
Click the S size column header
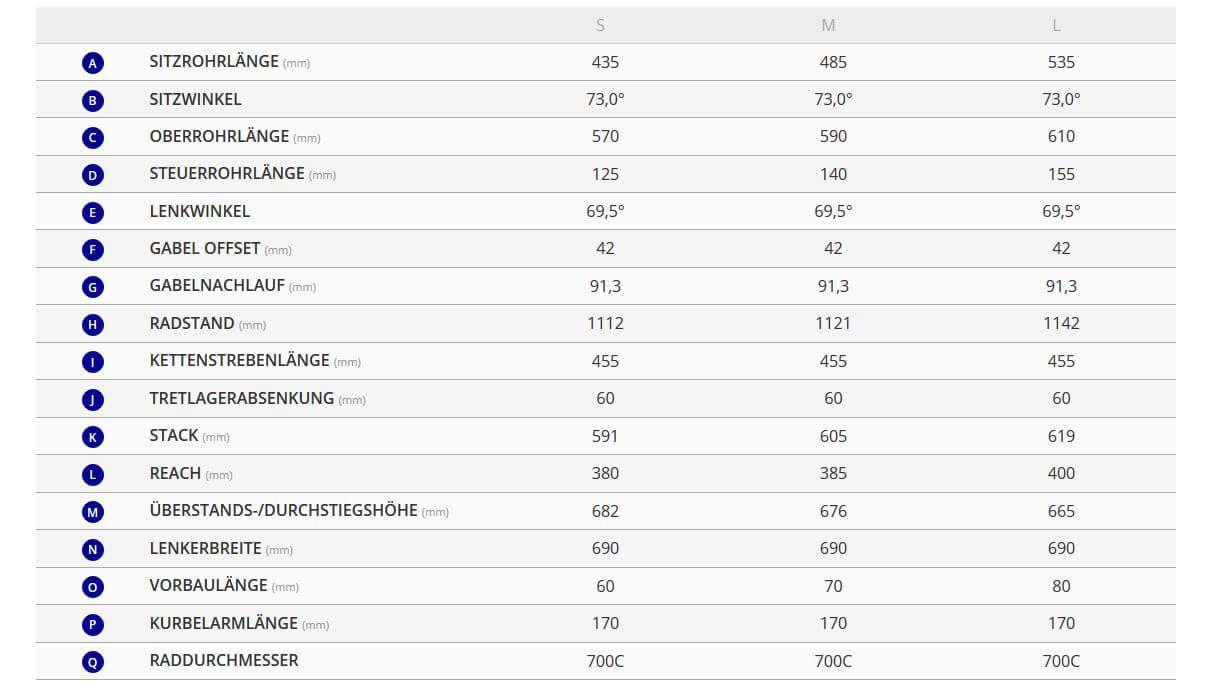(x=601, y=26)
